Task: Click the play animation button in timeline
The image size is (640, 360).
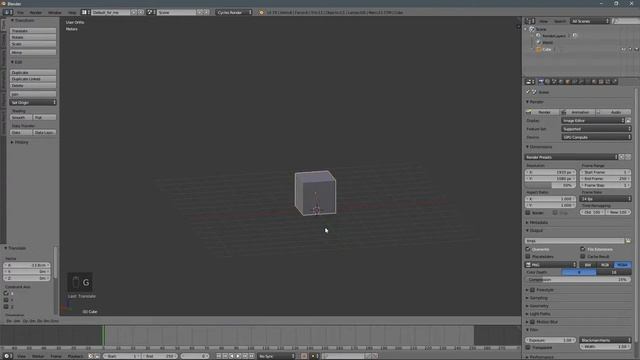Action: (238, 356)
